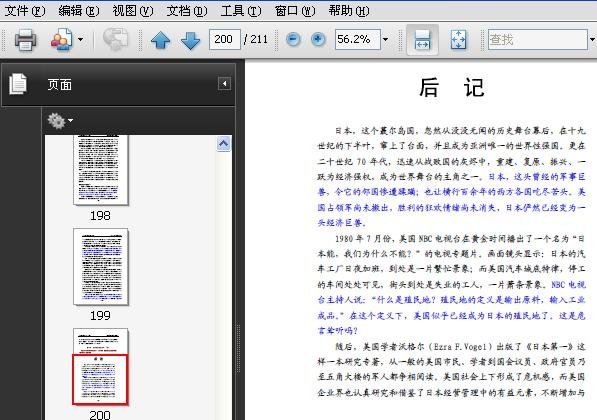Open the collaborate/share icon
This screenshot has width=597, height=420.
61,39
